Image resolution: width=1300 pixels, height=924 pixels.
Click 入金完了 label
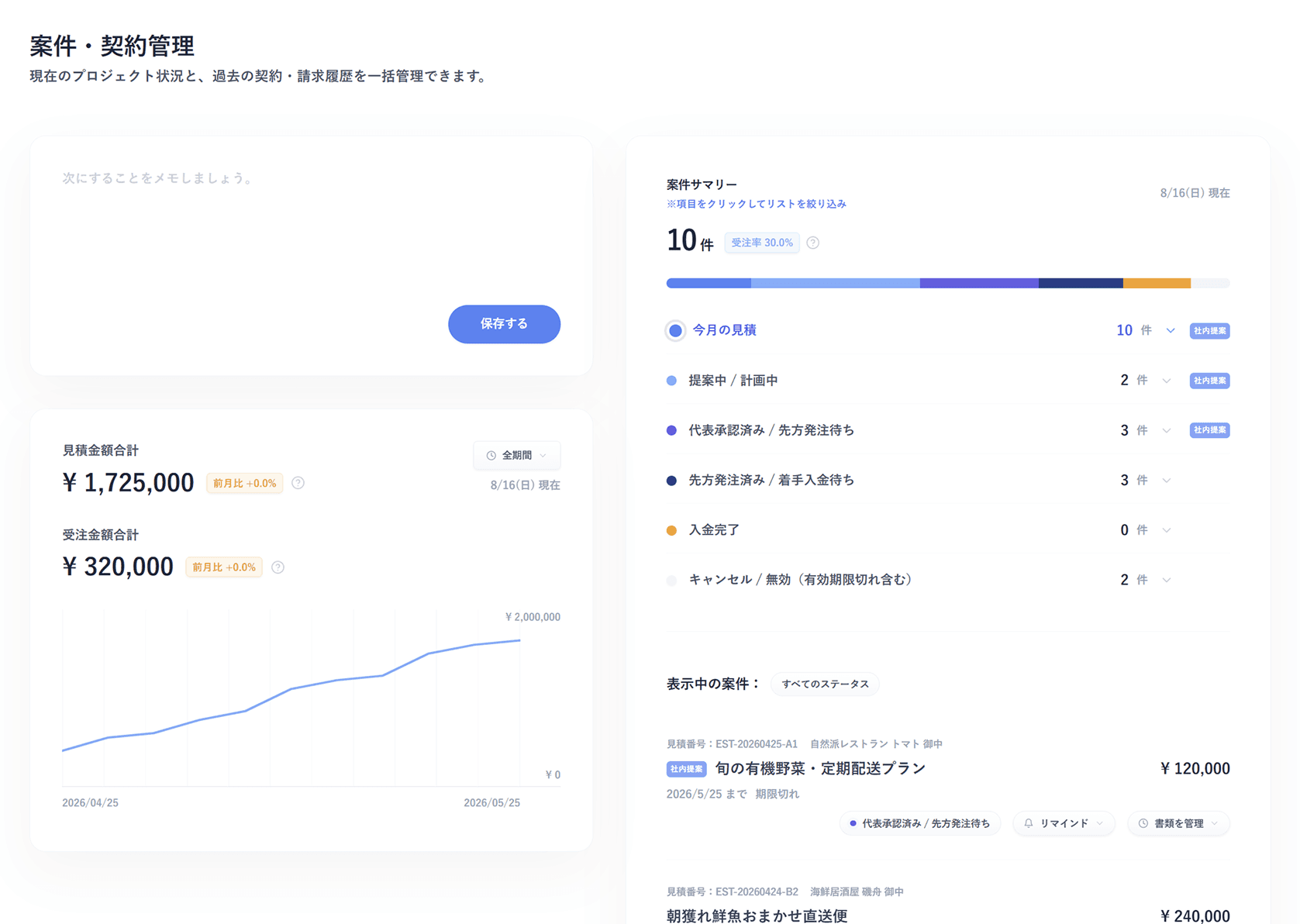coord(714,530)
